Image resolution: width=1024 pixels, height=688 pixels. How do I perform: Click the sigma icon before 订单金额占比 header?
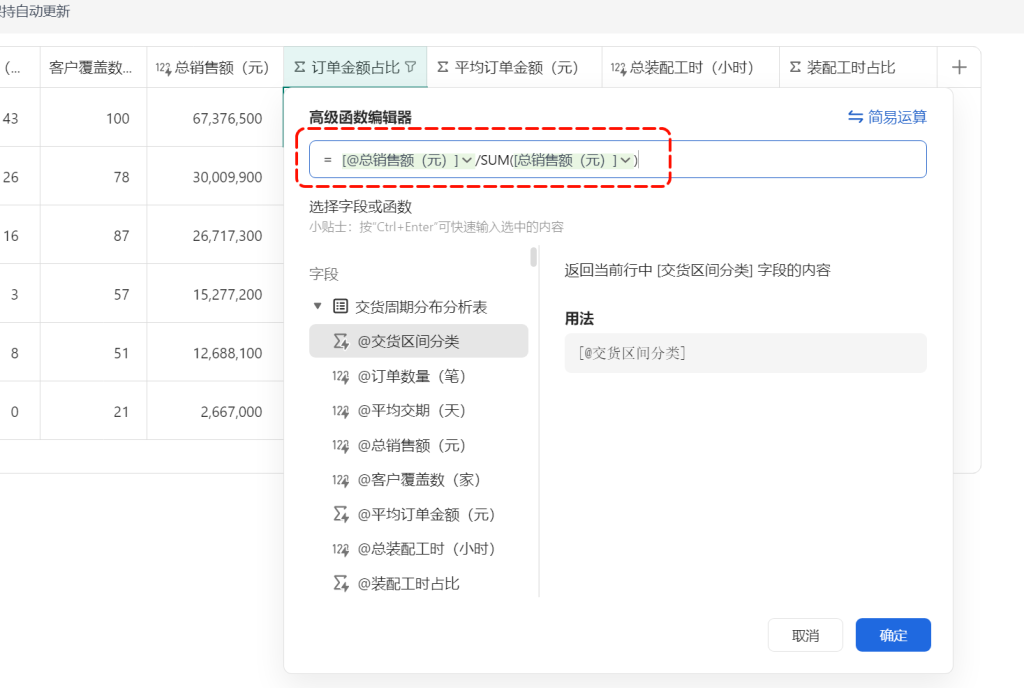(x=300, y=67)
